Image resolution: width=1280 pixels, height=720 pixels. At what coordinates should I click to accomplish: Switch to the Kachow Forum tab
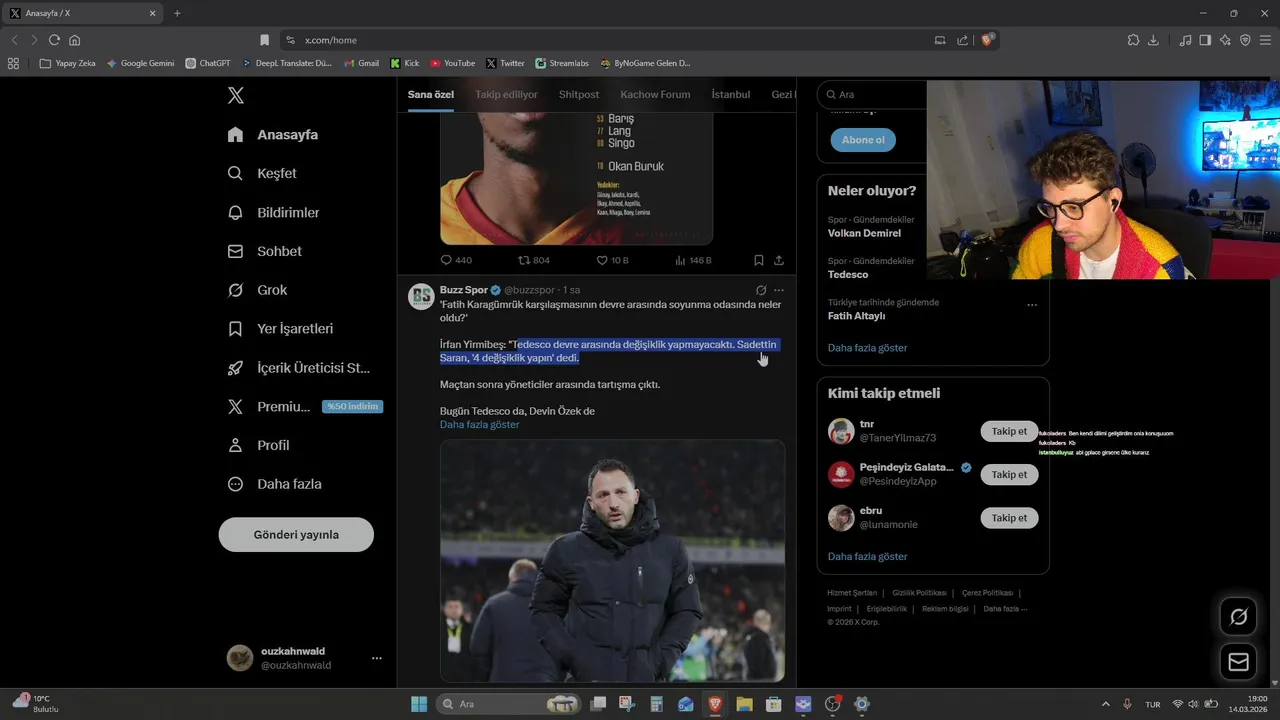pos(655,94)
